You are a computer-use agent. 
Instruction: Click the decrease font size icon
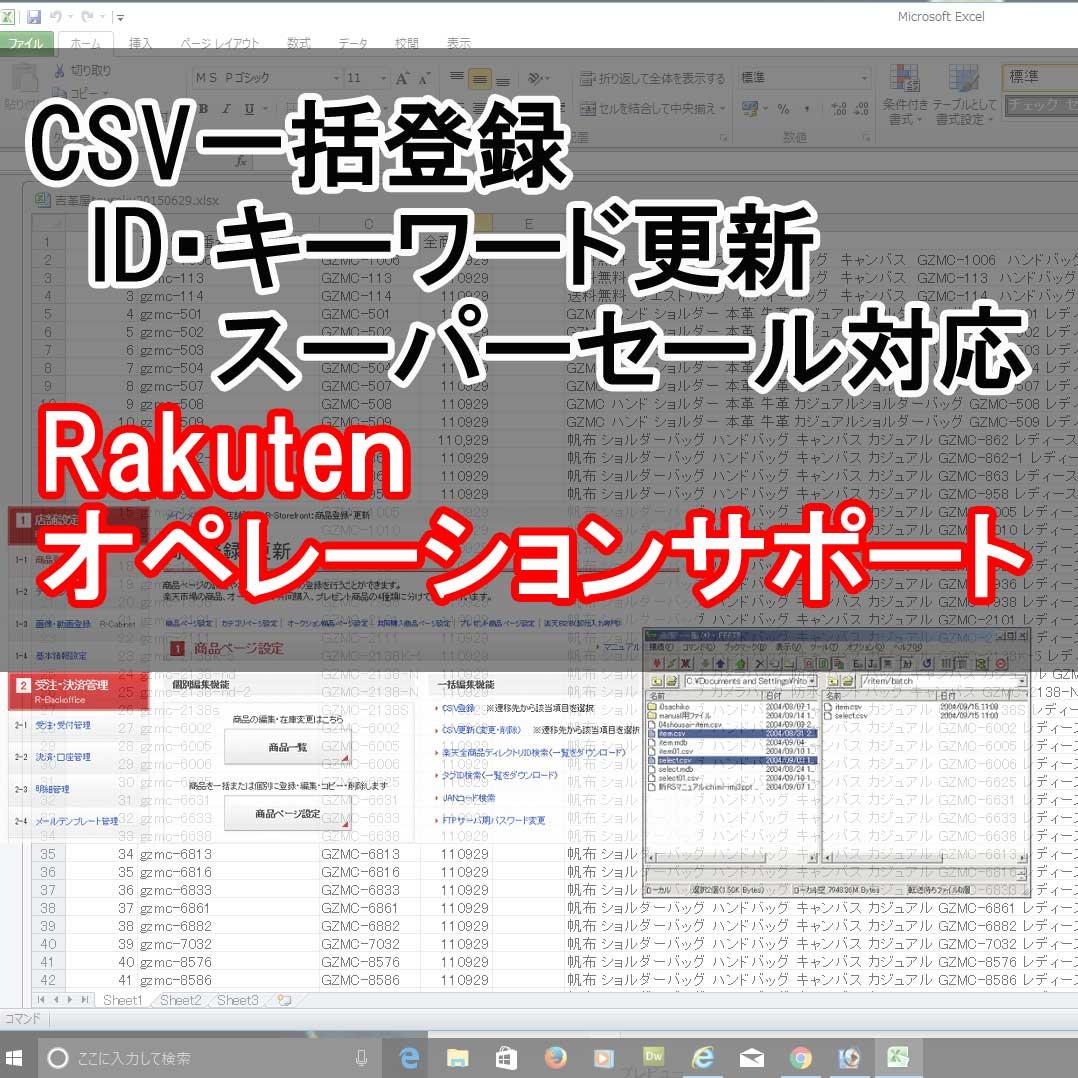pos(424,78)
